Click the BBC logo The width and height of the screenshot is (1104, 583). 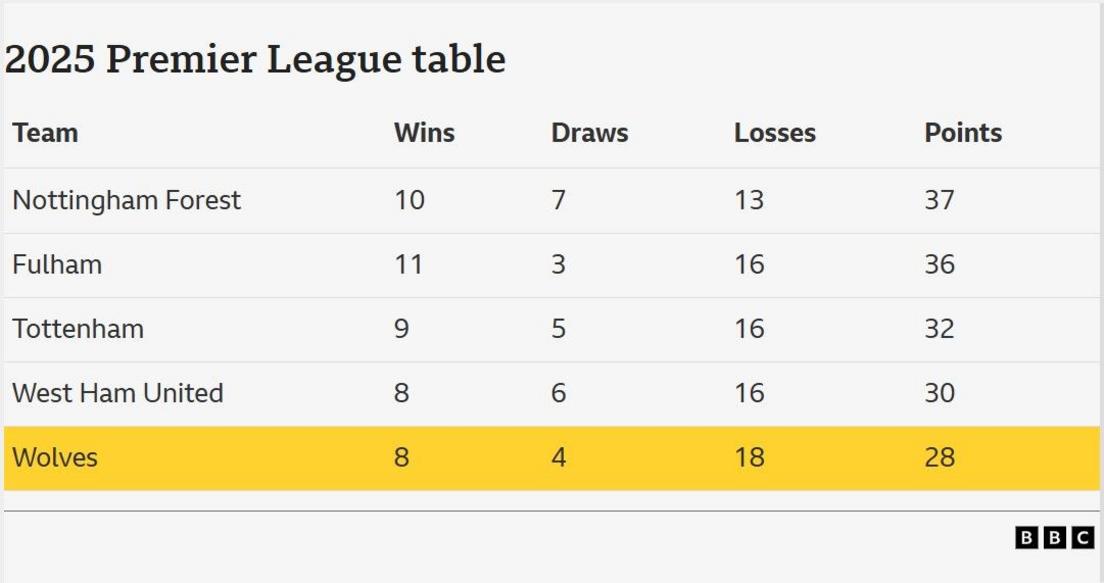click(x=1054, y=538)
